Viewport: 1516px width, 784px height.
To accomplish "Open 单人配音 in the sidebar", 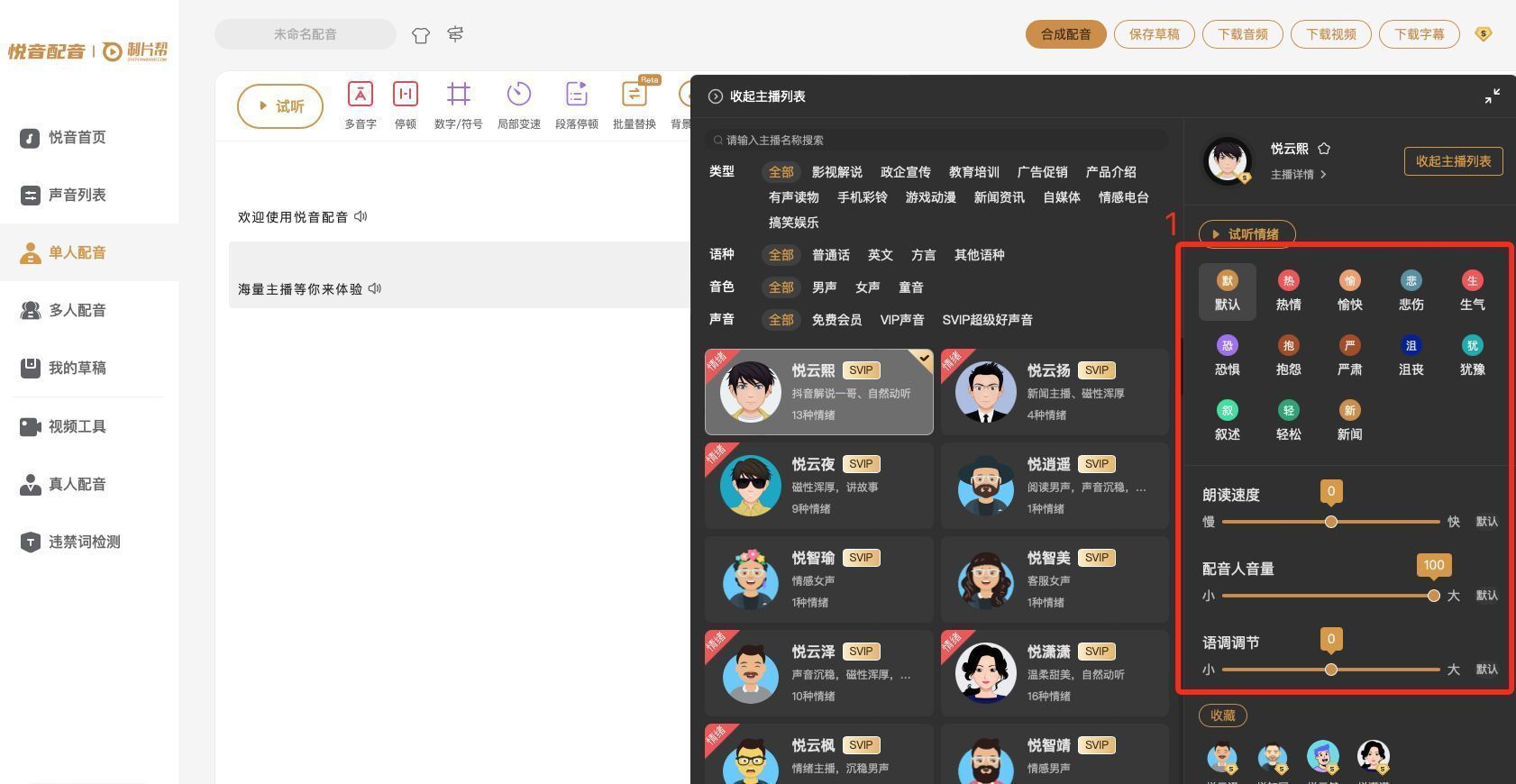I will pyautogui.click(x=89, y=252).
